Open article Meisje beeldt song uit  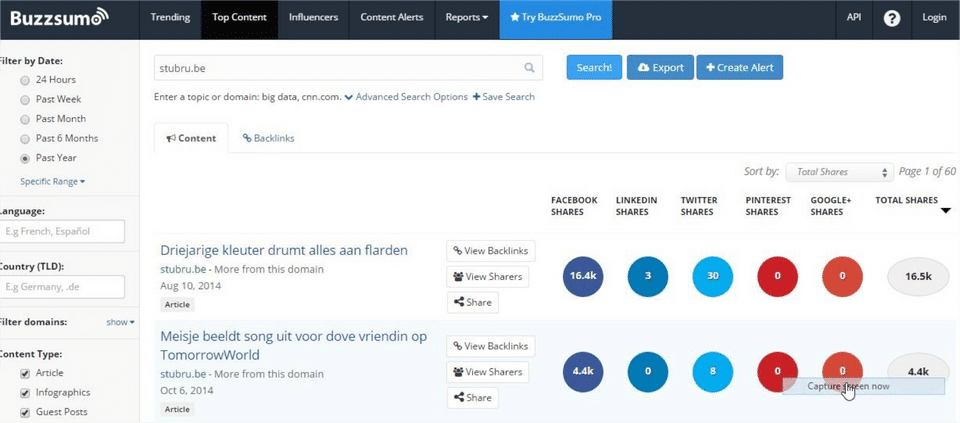tap(294, 345)
